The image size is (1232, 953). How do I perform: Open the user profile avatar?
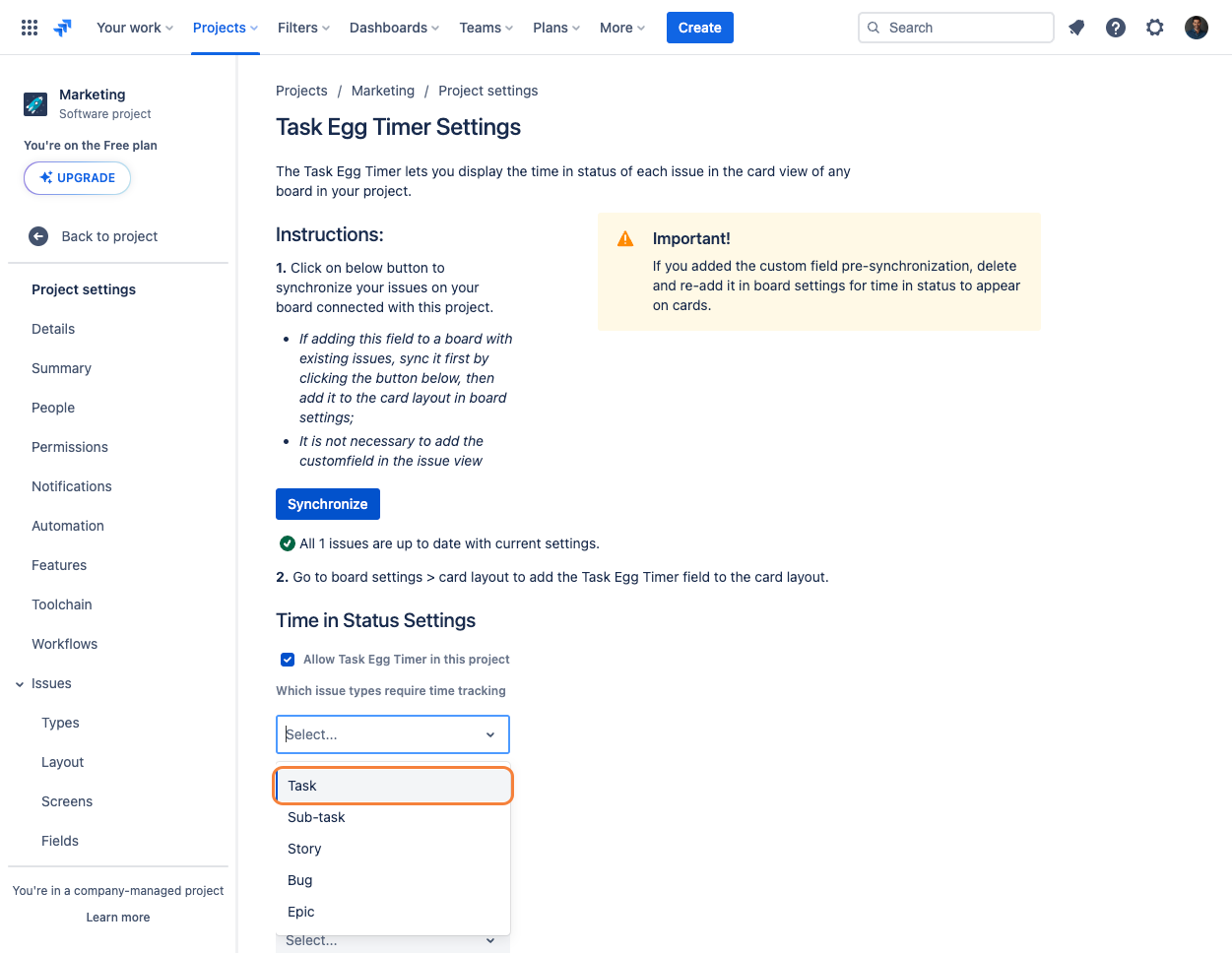tap(1197, 28)
